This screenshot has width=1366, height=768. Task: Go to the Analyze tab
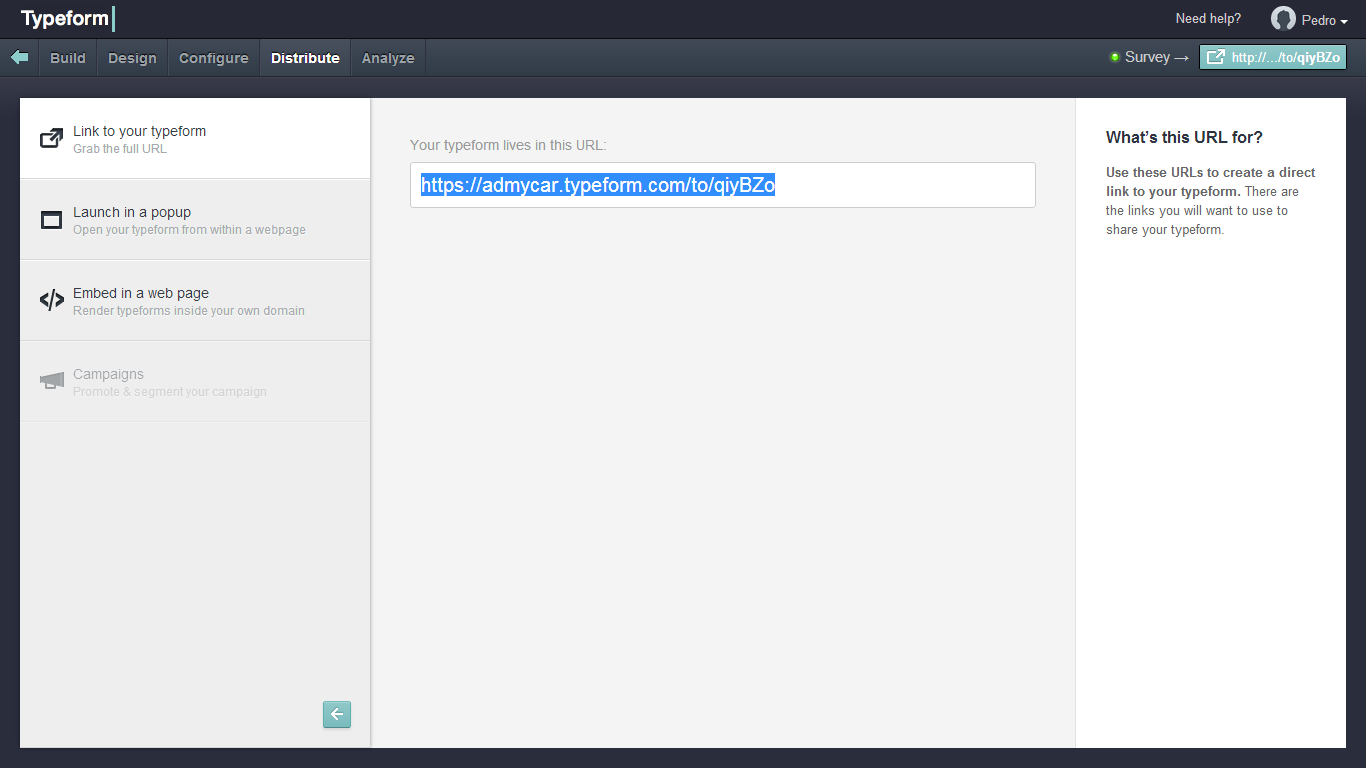click(388, 58)
